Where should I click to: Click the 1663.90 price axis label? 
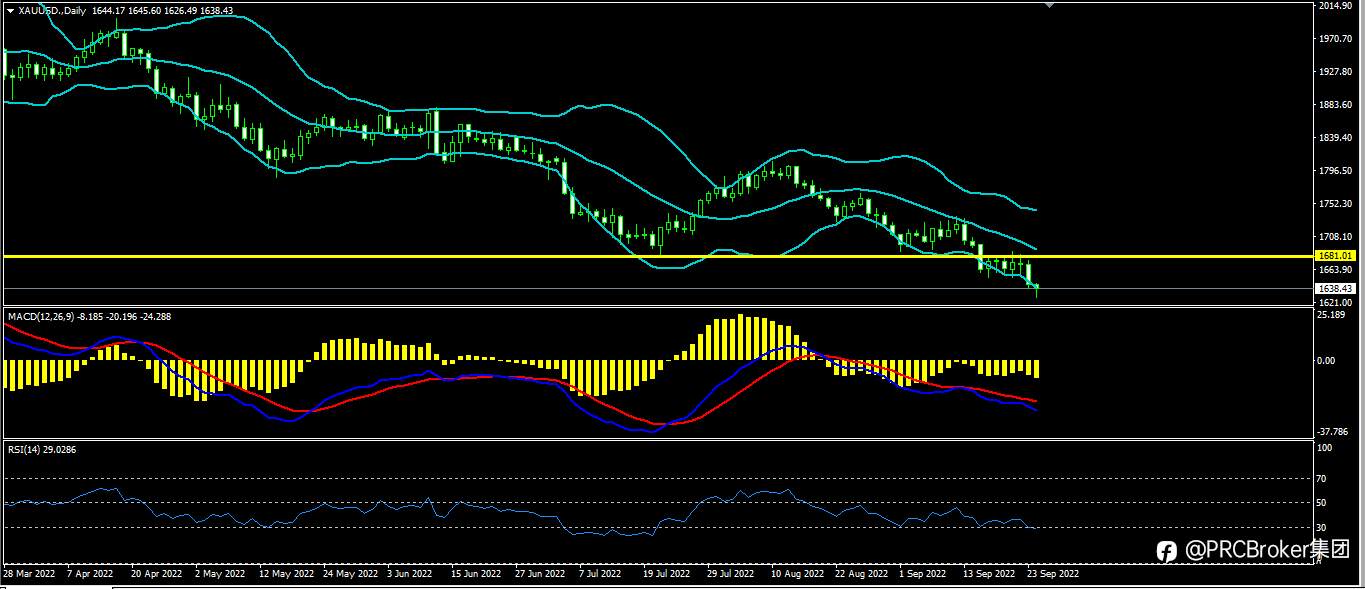pyautogui.click(x=1336, y=270)
